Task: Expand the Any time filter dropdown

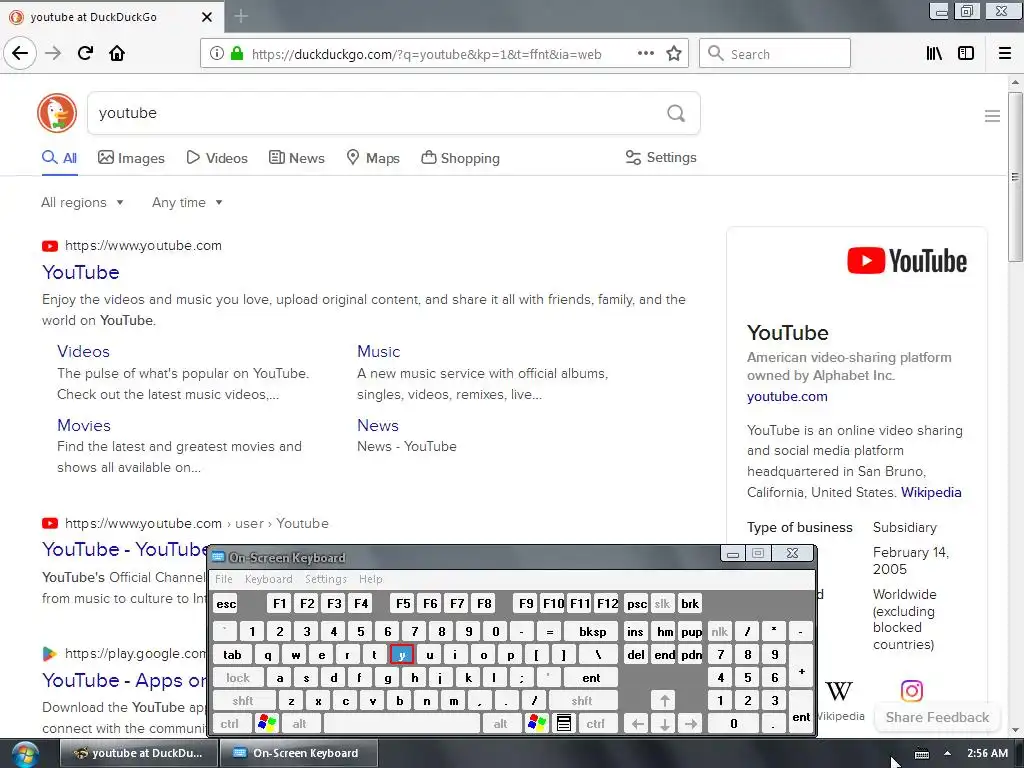Action: coord(187,202)
